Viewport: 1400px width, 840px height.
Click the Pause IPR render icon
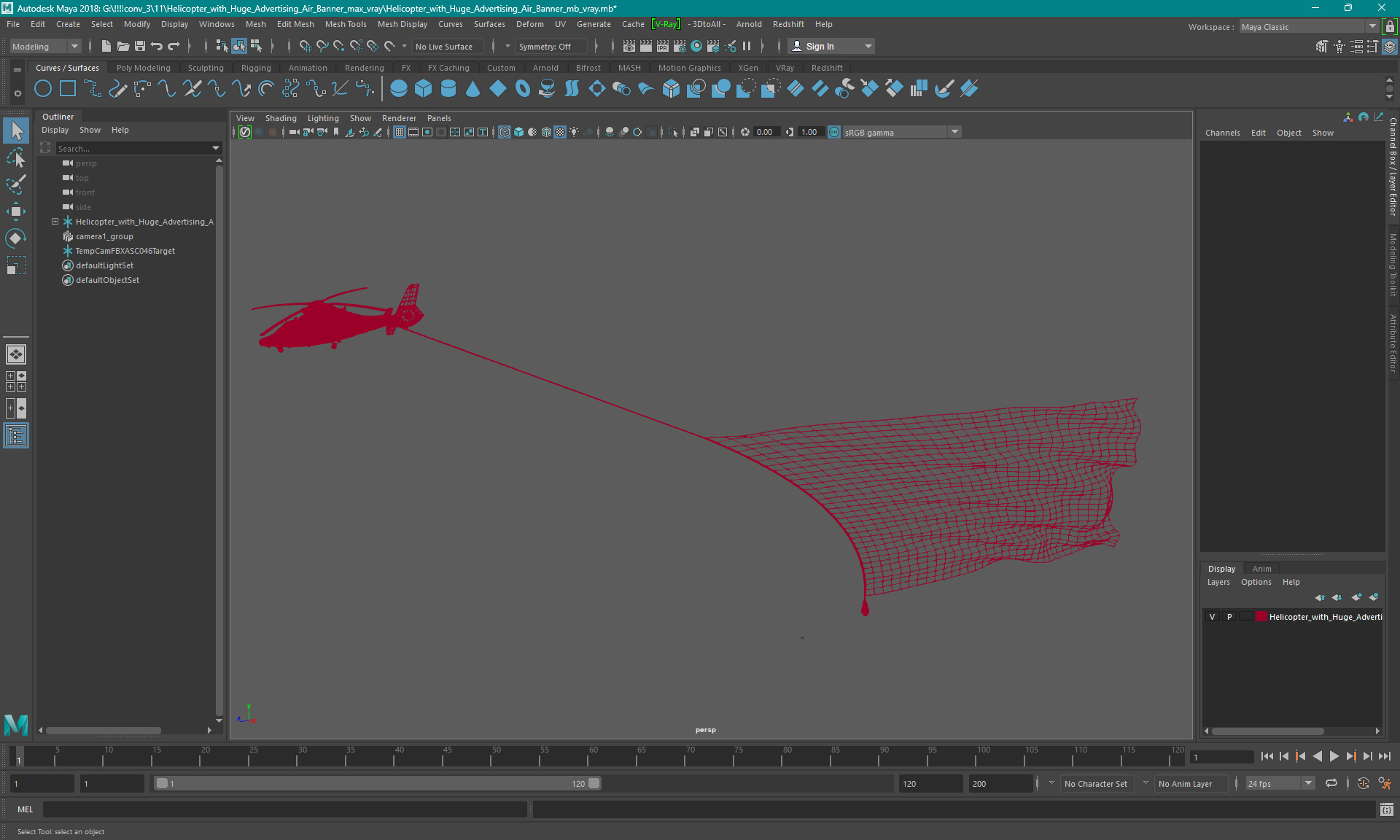(x=747, y=46)
